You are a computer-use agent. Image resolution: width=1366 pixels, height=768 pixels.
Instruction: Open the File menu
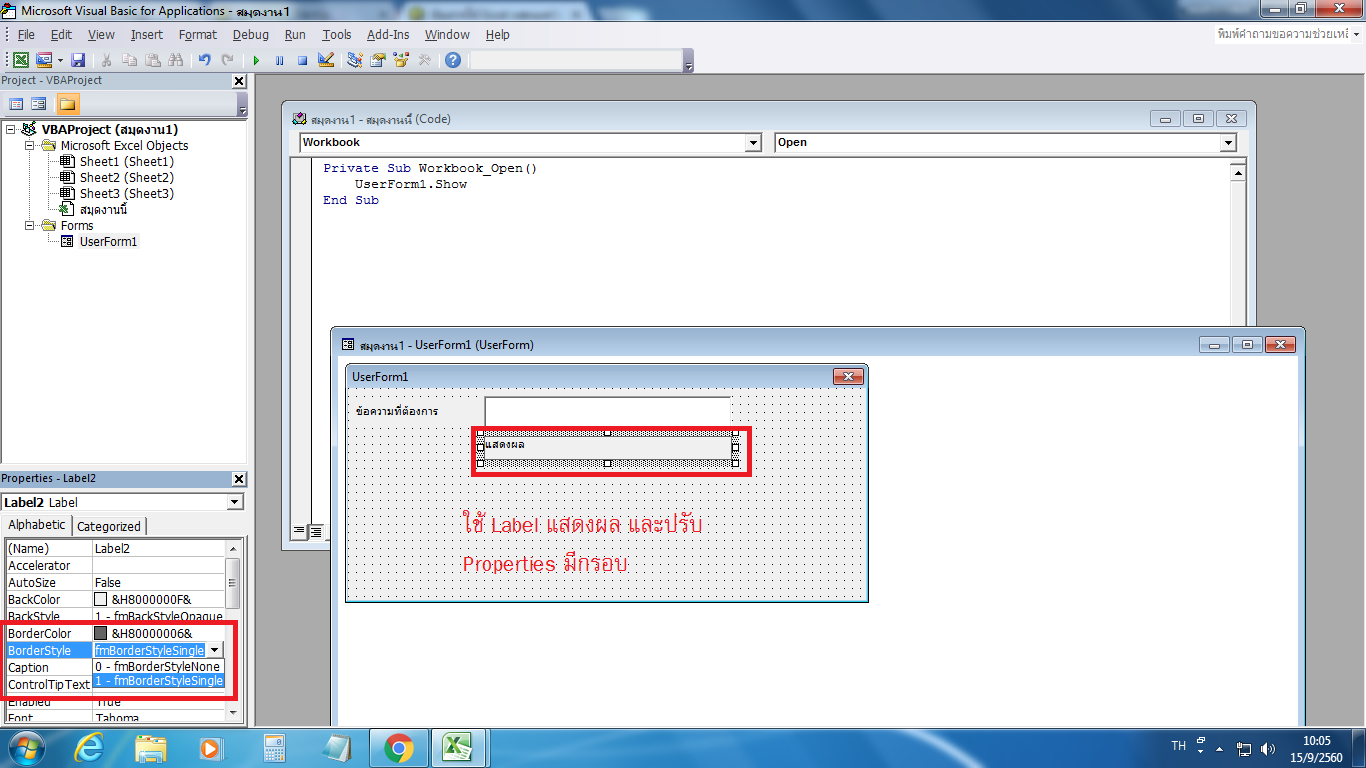pyautogui.click(x=26, y=34)
